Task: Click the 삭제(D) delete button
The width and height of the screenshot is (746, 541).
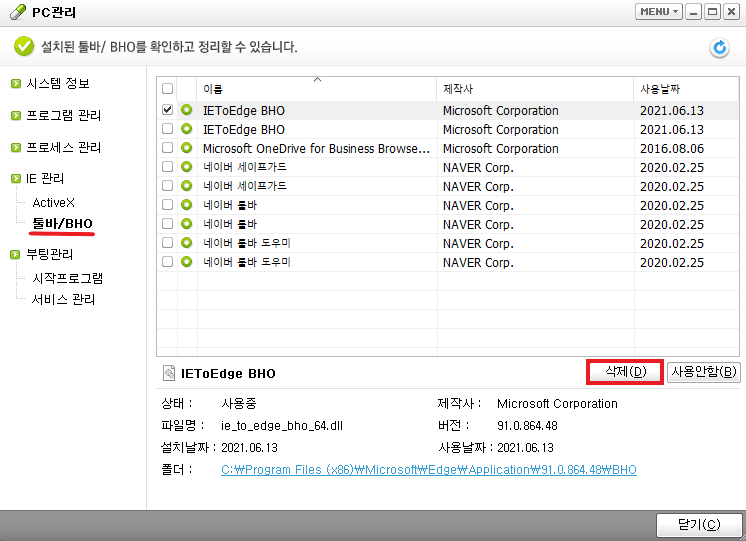Action: click(625, 372)
